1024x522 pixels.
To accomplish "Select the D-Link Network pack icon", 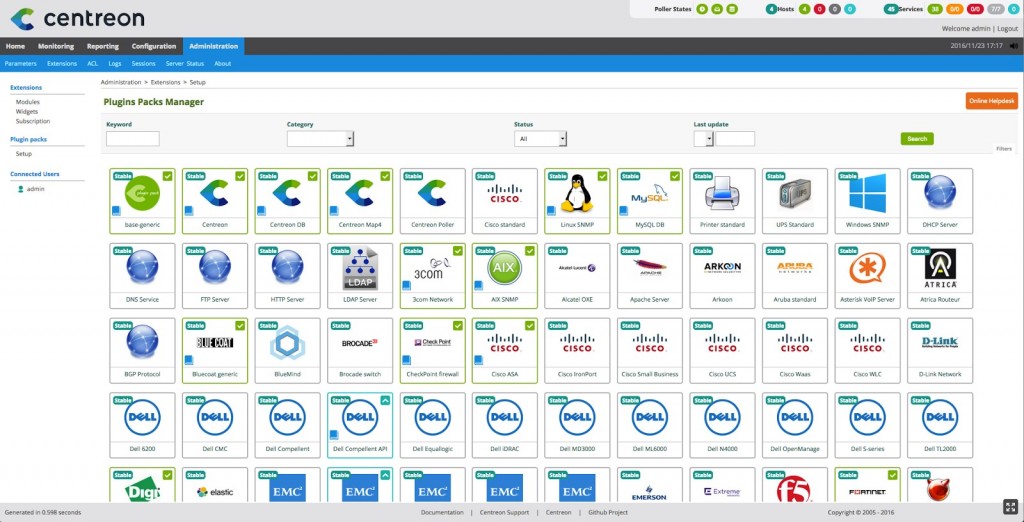I will (940, 343).
